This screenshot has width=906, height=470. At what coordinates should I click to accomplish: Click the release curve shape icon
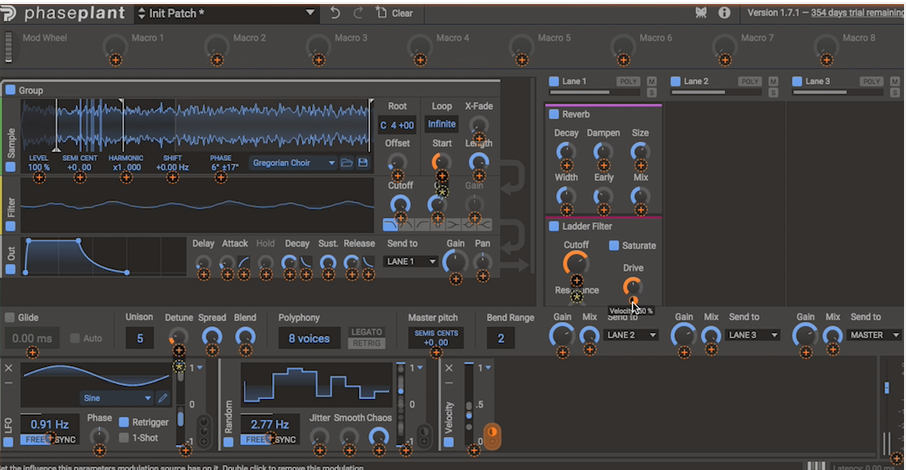click(x=368, y=262)
